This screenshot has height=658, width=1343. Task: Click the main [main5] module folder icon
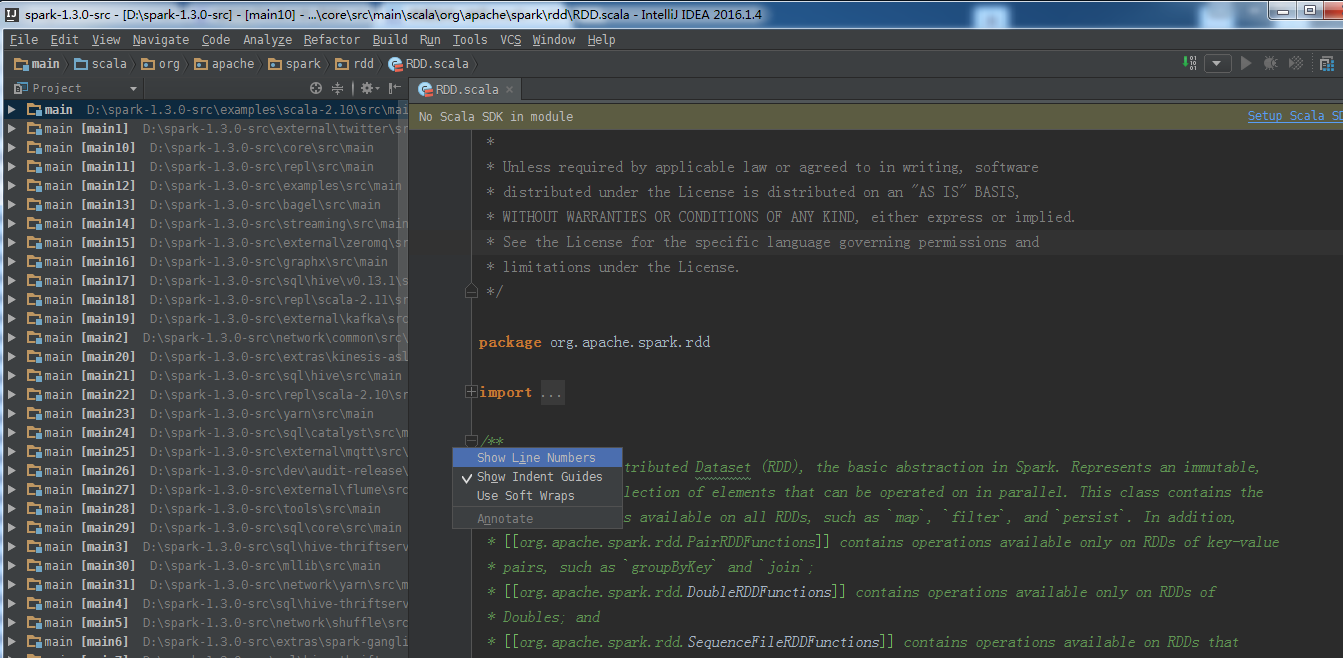click(33, 623)
